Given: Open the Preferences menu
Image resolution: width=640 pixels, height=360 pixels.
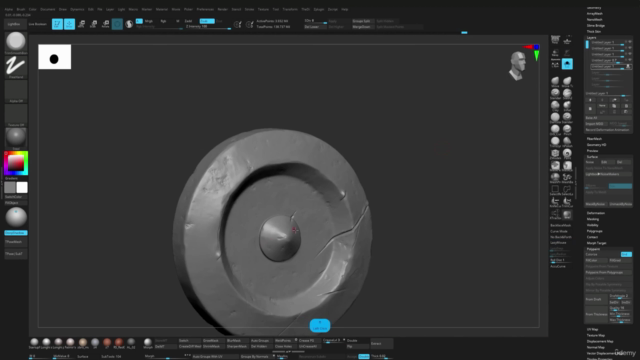Looking at the screenshot, I should (205, 9).
